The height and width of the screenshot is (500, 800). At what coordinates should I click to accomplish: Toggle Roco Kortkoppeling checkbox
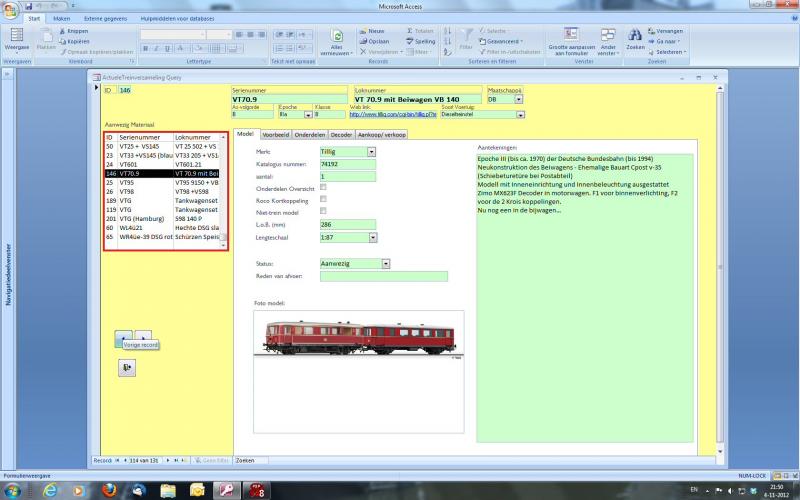pos(323,199)
